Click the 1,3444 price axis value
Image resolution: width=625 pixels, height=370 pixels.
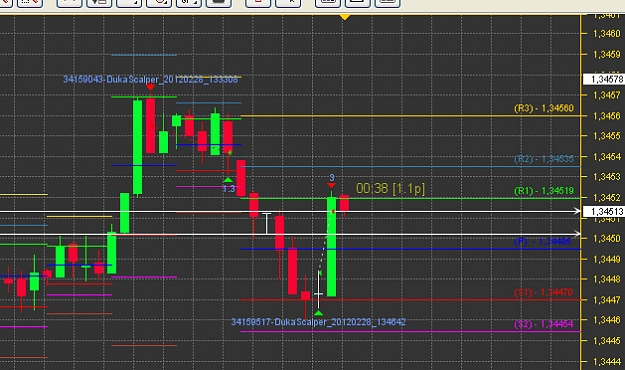tap(607, 362)
